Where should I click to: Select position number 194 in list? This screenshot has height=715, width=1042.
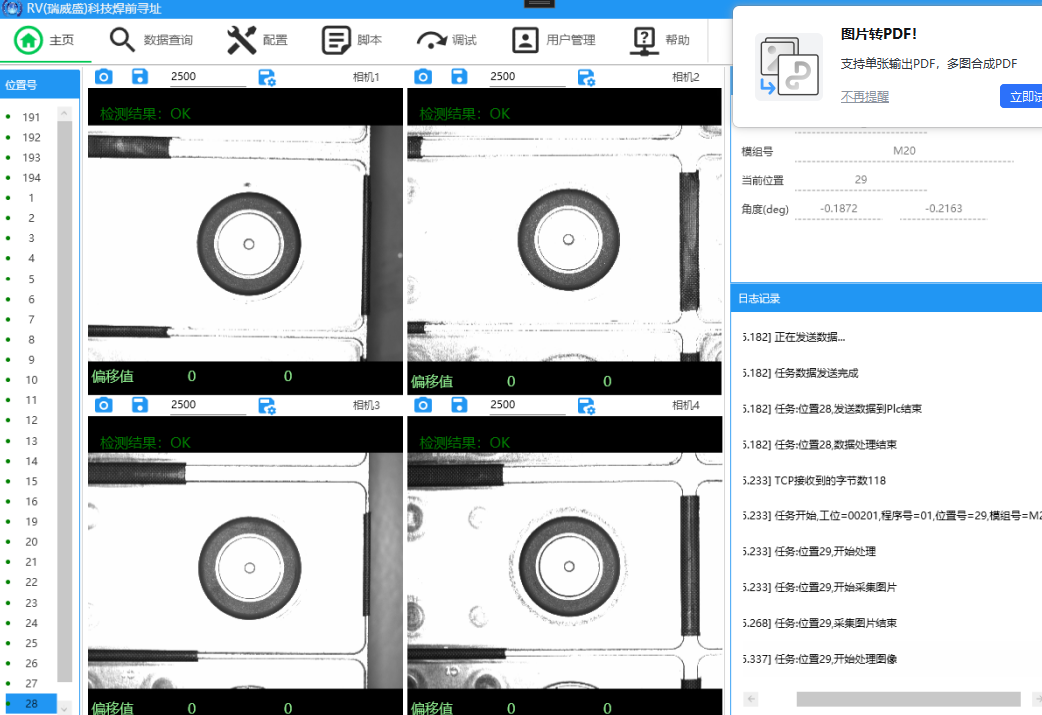pos(31,177)
